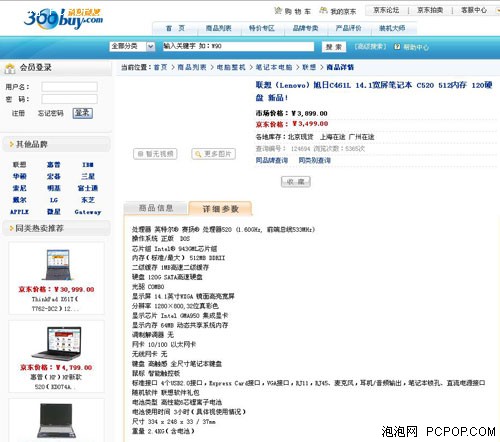The image size is (500, 442).
Task: Open the ThinkPad ¥30,999 laptop thumbnail
Action: [57, 264]
